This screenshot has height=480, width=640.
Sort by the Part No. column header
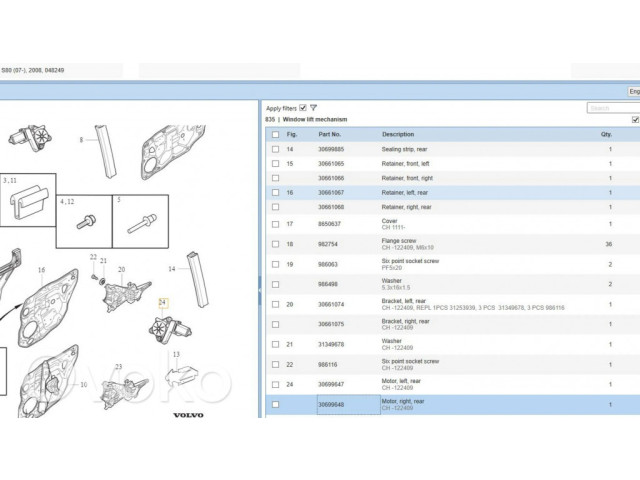(x=330, y=134)
